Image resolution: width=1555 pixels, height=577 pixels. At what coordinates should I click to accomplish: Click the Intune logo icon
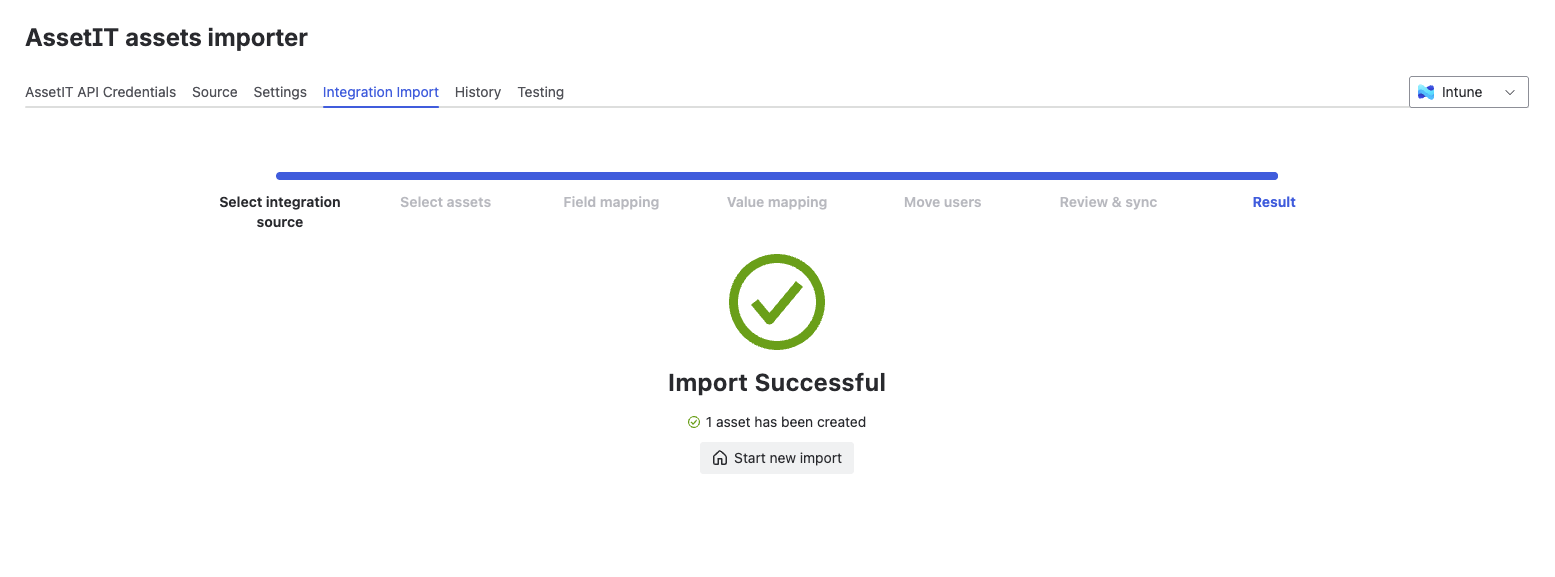click(x=1426, y=92)
